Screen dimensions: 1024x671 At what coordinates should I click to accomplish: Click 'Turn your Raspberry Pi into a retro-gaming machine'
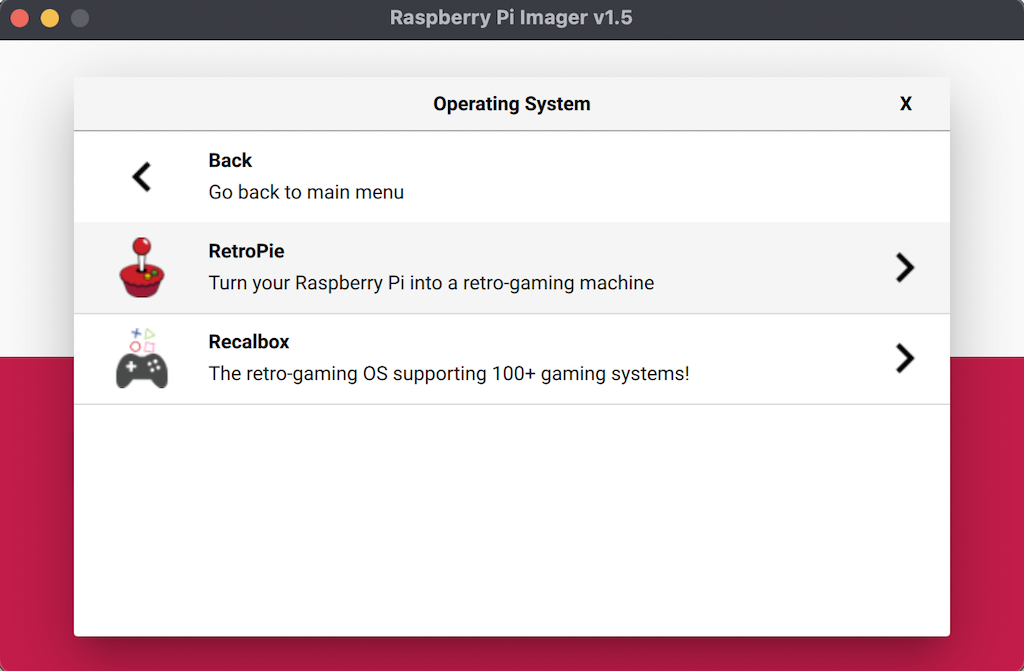point(431,283)
